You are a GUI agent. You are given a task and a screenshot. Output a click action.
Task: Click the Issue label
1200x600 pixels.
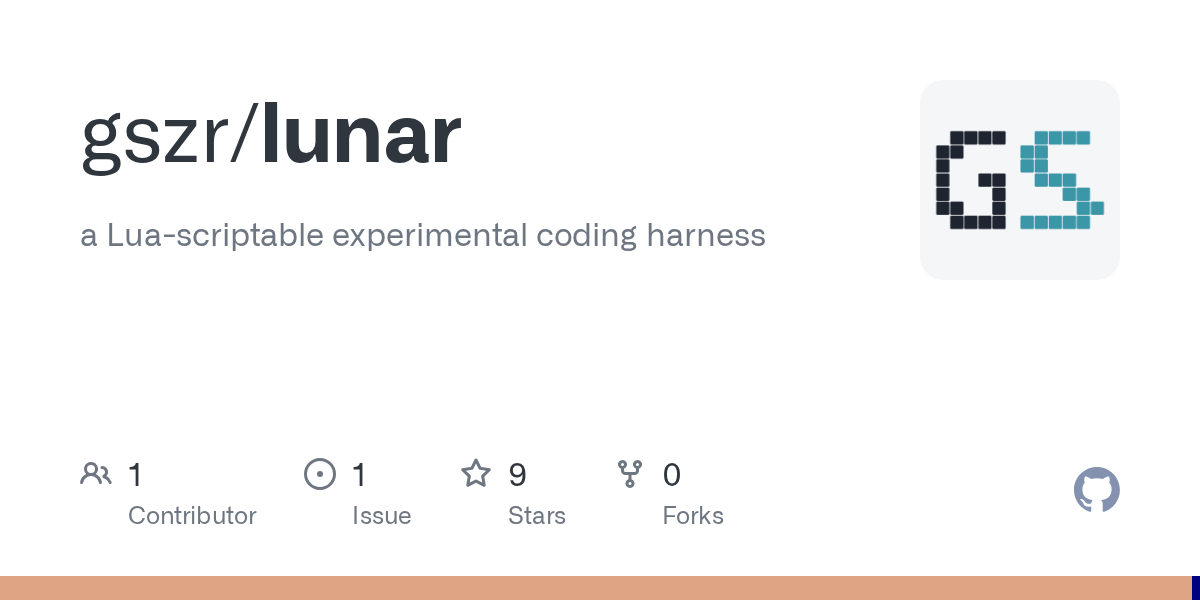coord(382,516)
